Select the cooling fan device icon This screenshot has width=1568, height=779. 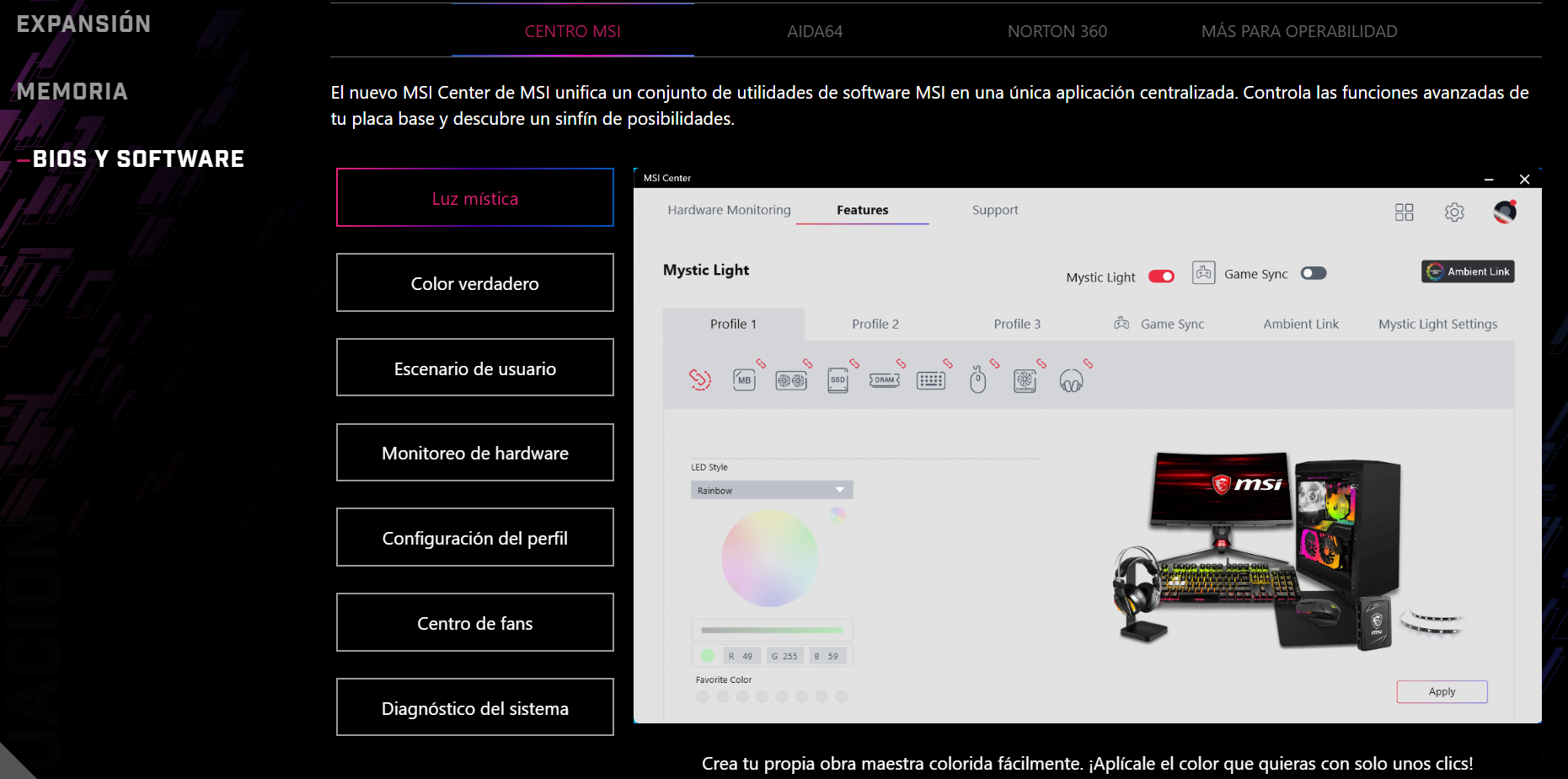pos(1025,381)
